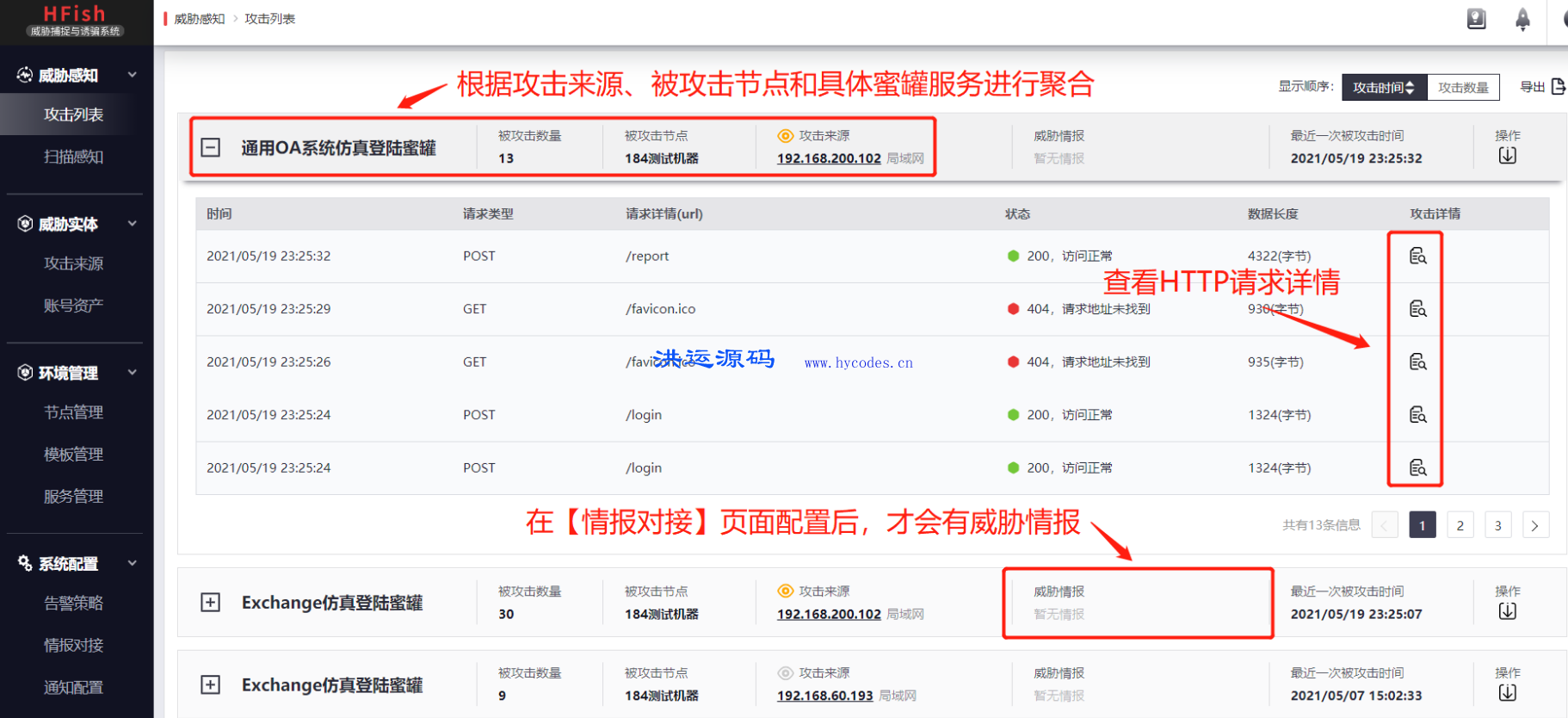
Task: Click the 导出 export label
Action: [1532, 87]
